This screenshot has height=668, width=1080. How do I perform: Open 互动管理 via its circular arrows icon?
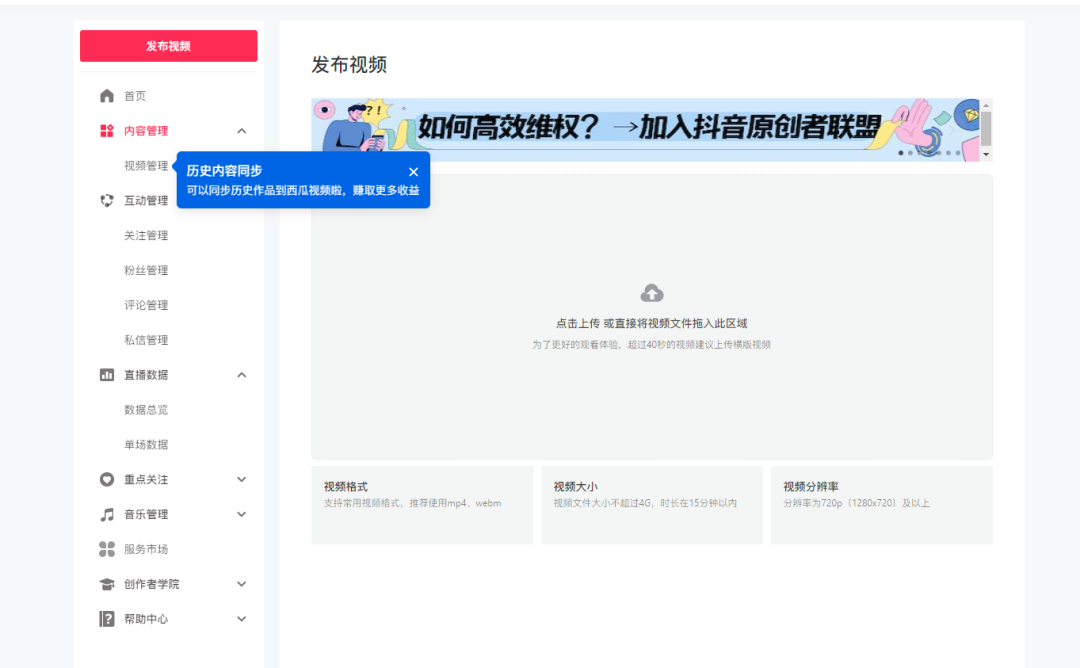[107, 200]
